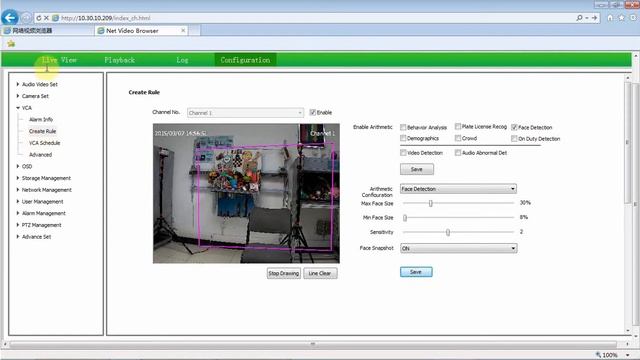The image size is (640, 360).
Task: Click the browser back arrow button
Action: point(10,18)
